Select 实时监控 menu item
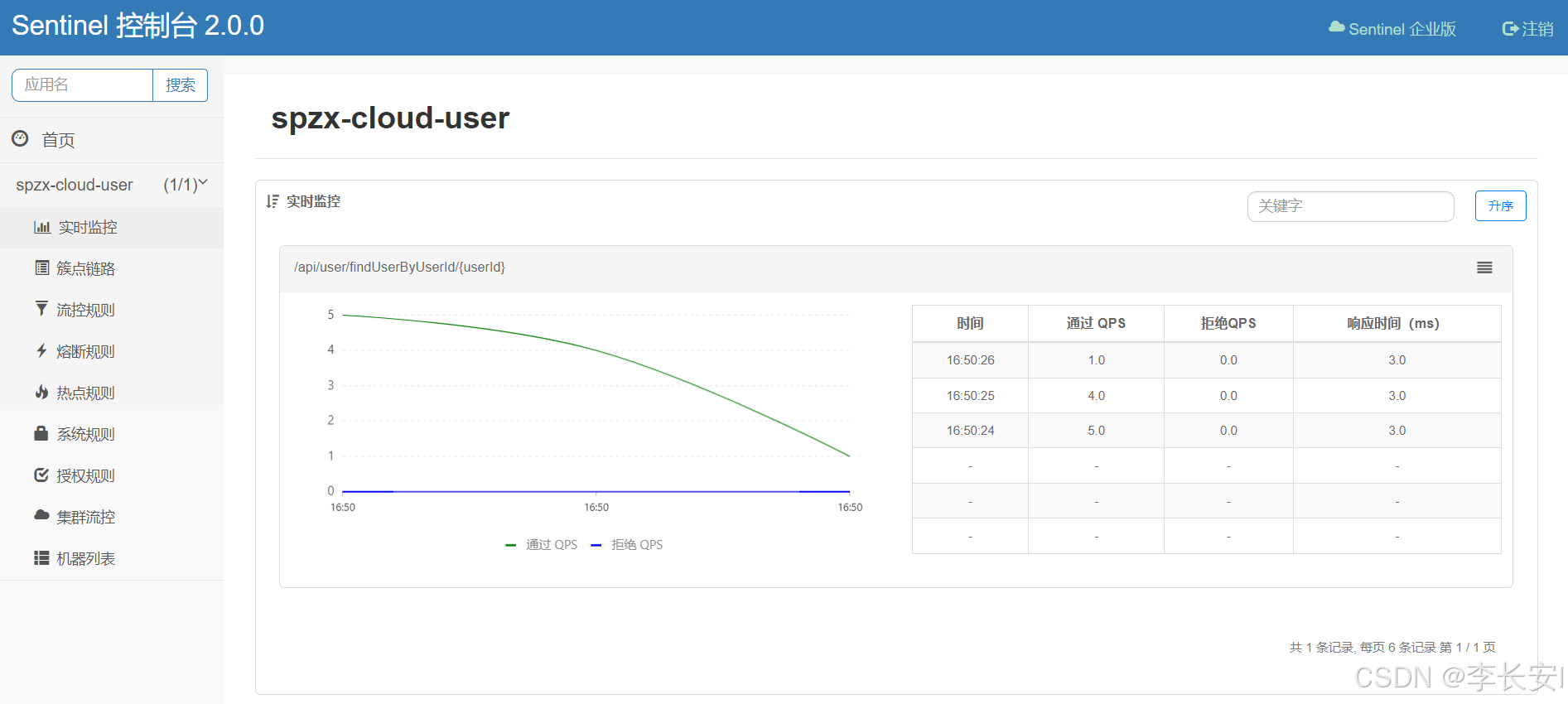This screenshot has width=1568, height=704. (112, 227)
